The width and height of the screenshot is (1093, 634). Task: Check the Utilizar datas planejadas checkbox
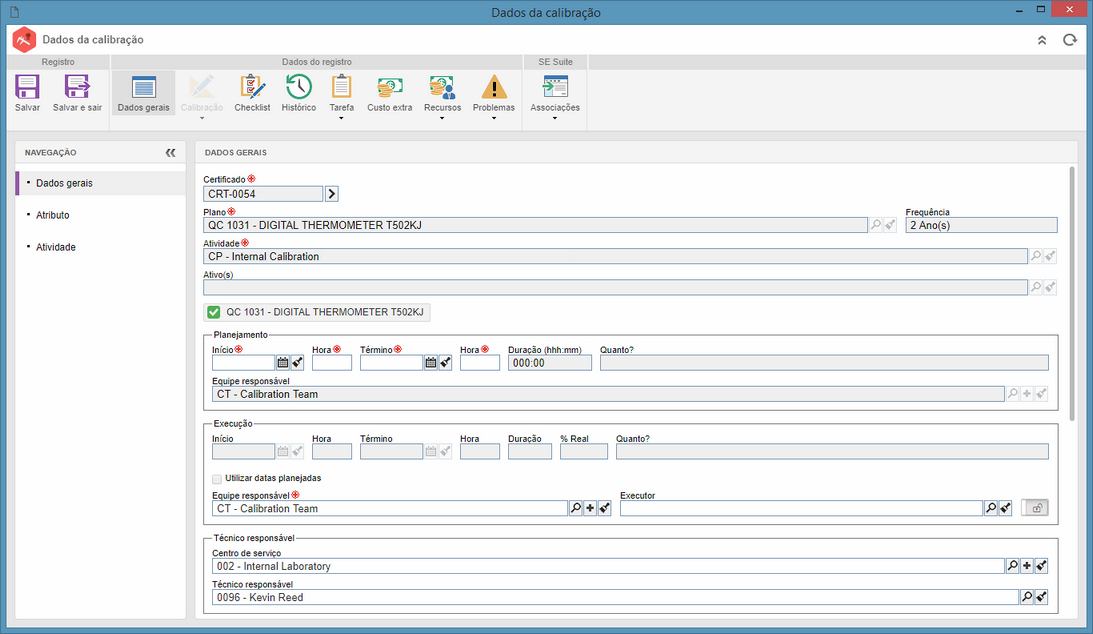point(217,479)
